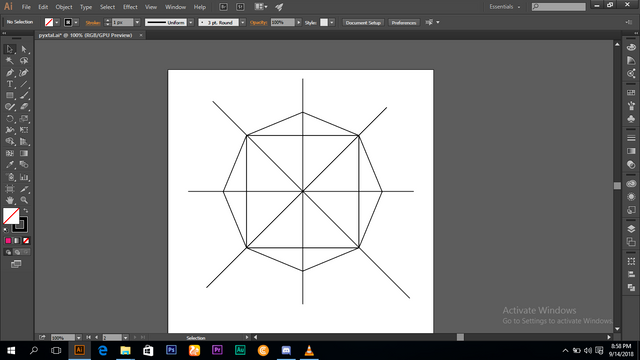
Task: Switch to Draw Behind mode
Action: click(x=17, y=252)
